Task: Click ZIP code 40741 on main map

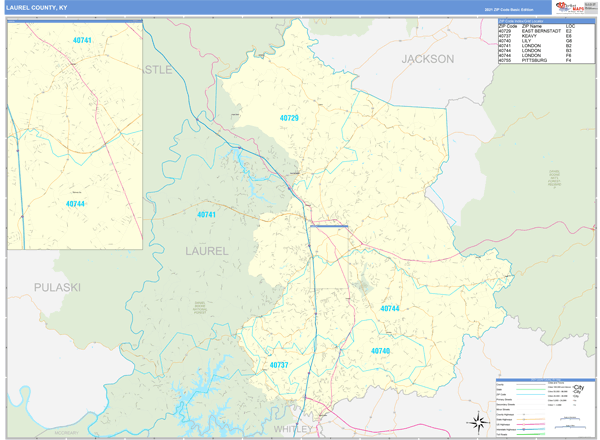Action: click(x=206, y=215)
